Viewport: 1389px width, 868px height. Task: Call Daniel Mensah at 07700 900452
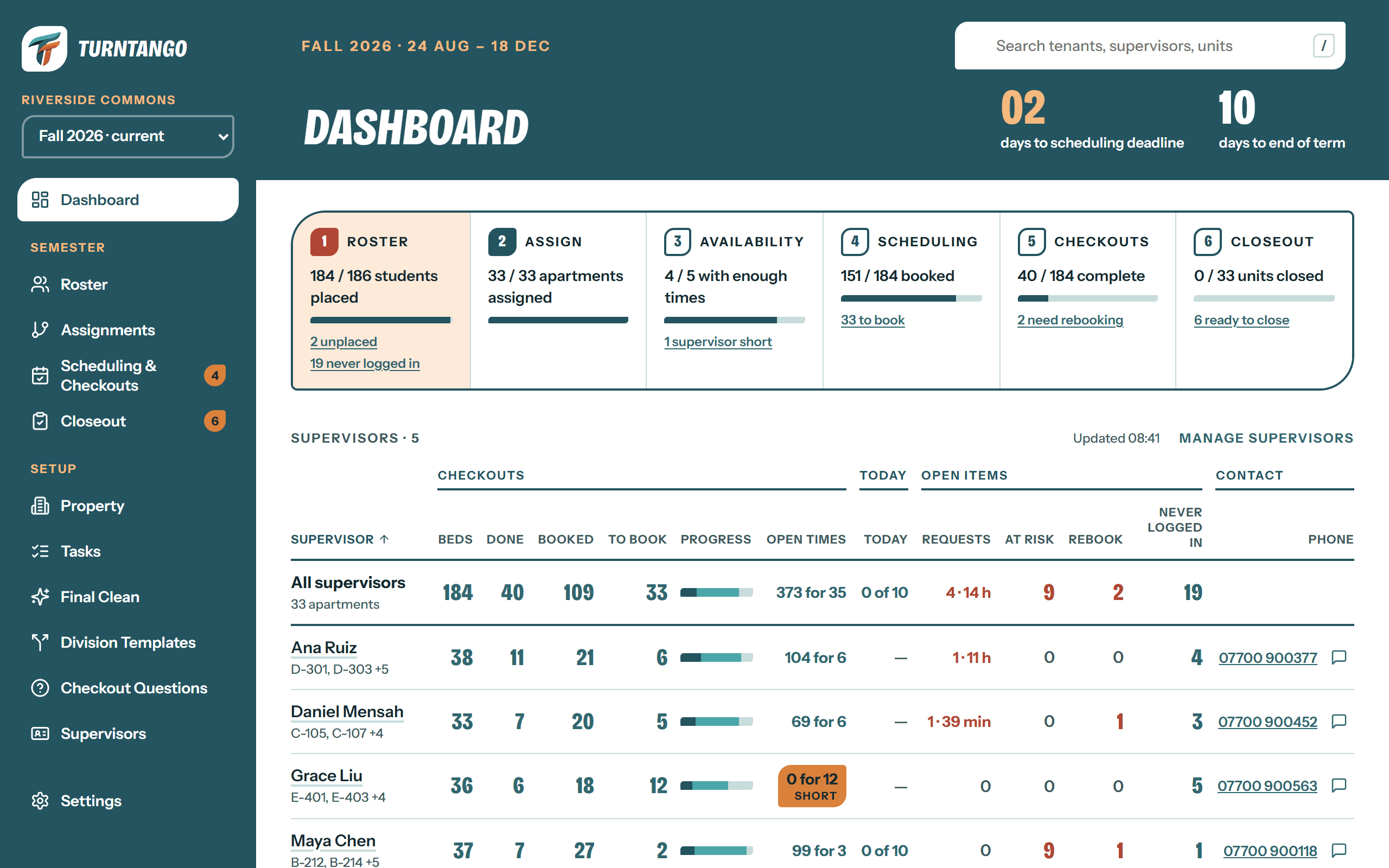point(1267,722)
